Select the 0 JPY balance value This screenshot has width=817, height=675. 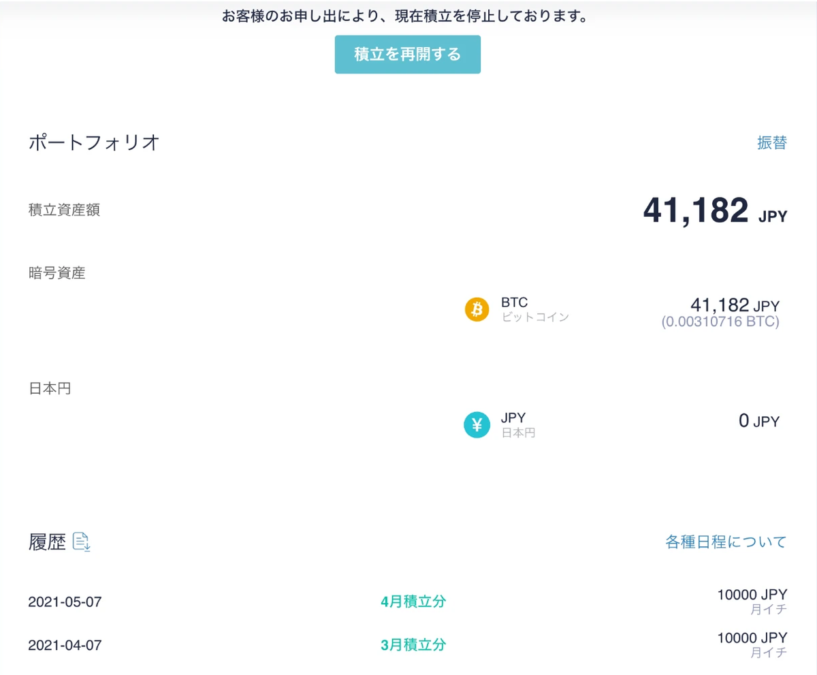click(x=759, y=421)
